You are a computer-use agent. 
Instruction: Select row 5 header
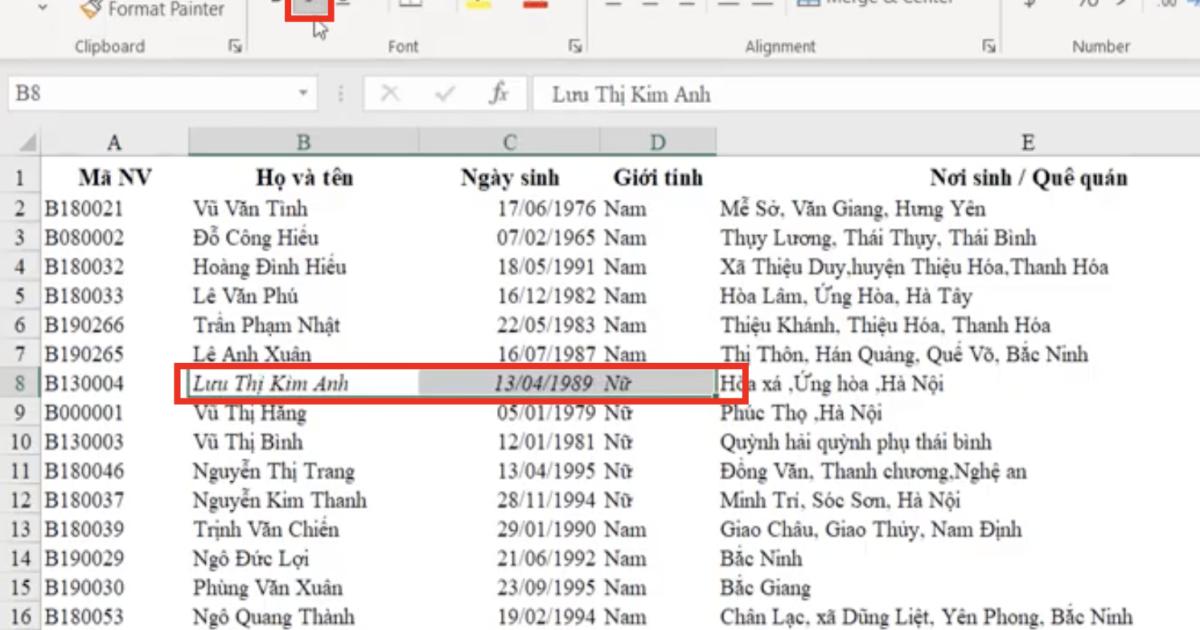(19, 296)
